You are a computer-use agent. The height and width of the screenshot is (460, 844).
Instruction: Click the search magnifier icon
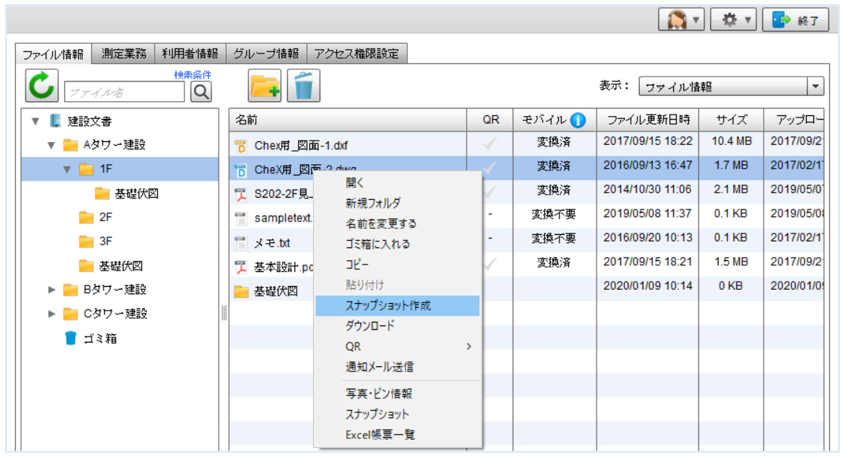[201, 92]
